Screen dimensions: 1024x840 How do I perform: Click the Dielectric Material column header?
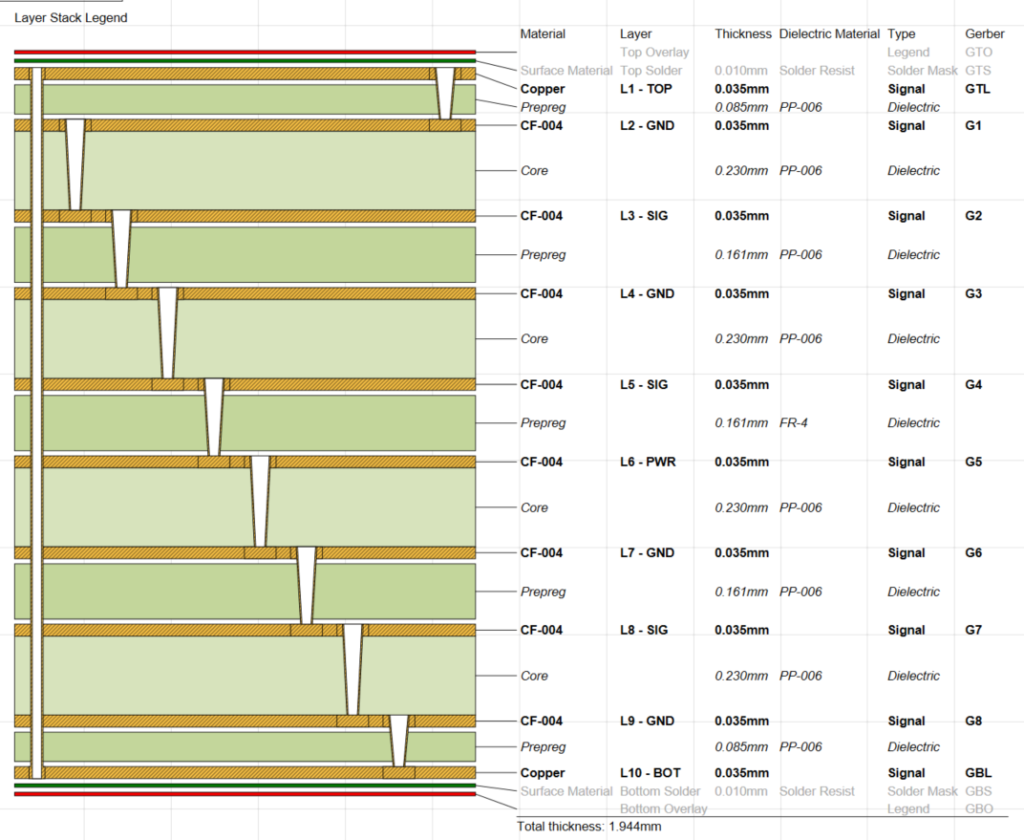829,34
